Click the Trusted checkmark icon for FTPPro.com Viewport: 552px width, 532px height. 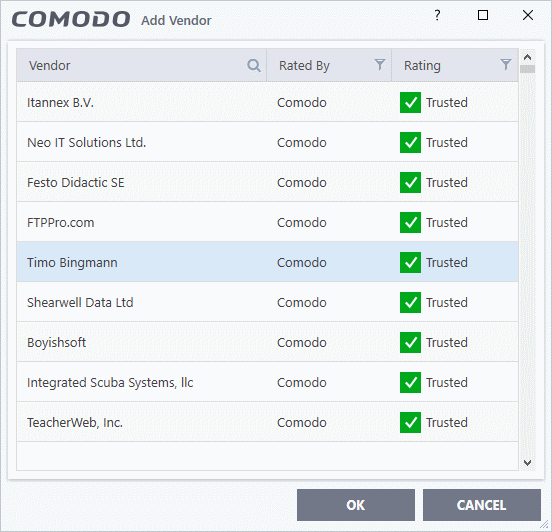click(410, 223)
